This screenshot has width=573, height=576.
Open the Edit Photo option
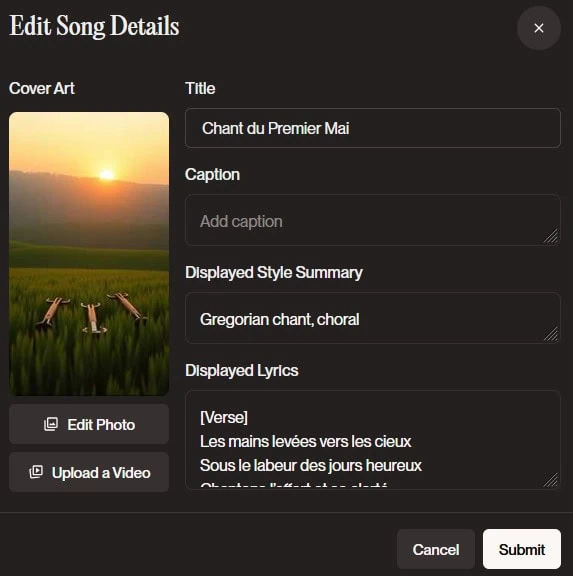click(89, 424)
